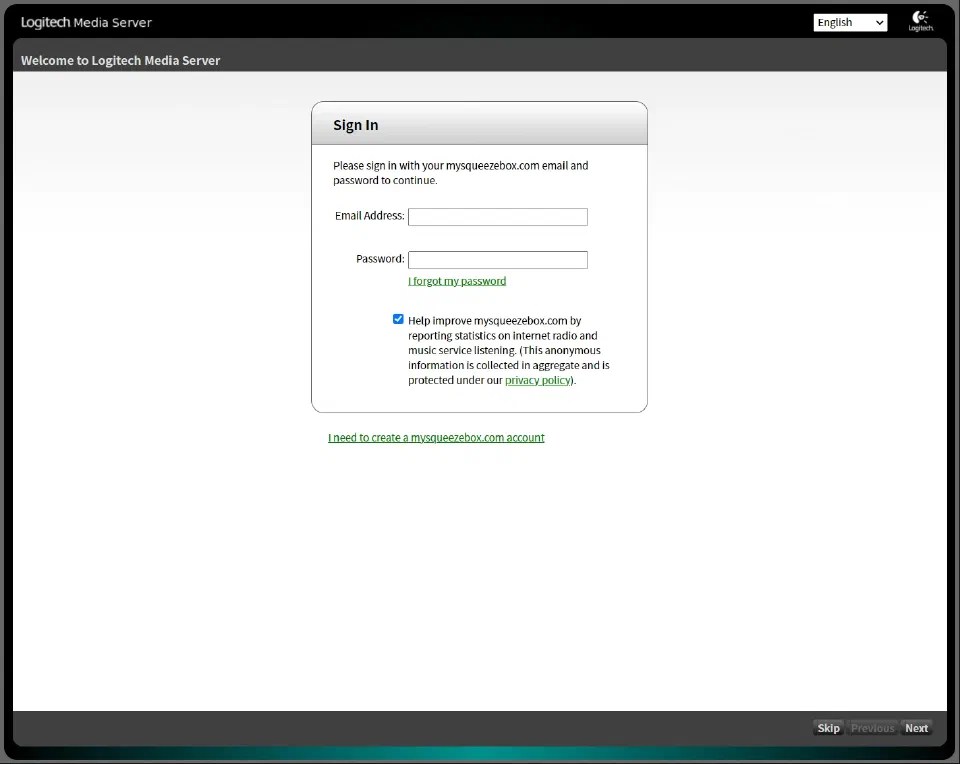Click the 'Welcome to Logitech Media Server' title
This screenshot has width=960, height=764.
(x=121, y=61)
